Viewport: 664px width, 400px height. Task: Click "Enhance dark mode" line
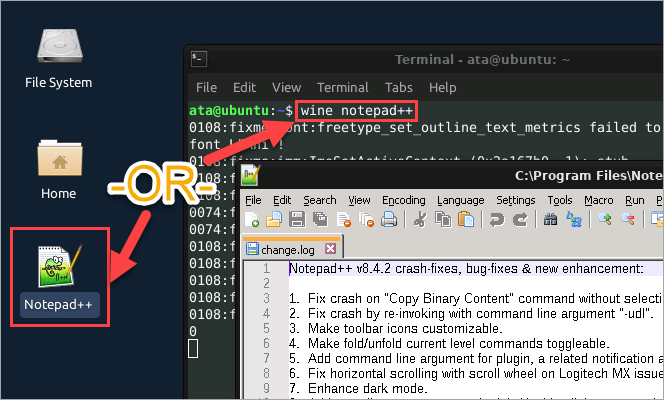pyautogui.click(x=358, y=388)
